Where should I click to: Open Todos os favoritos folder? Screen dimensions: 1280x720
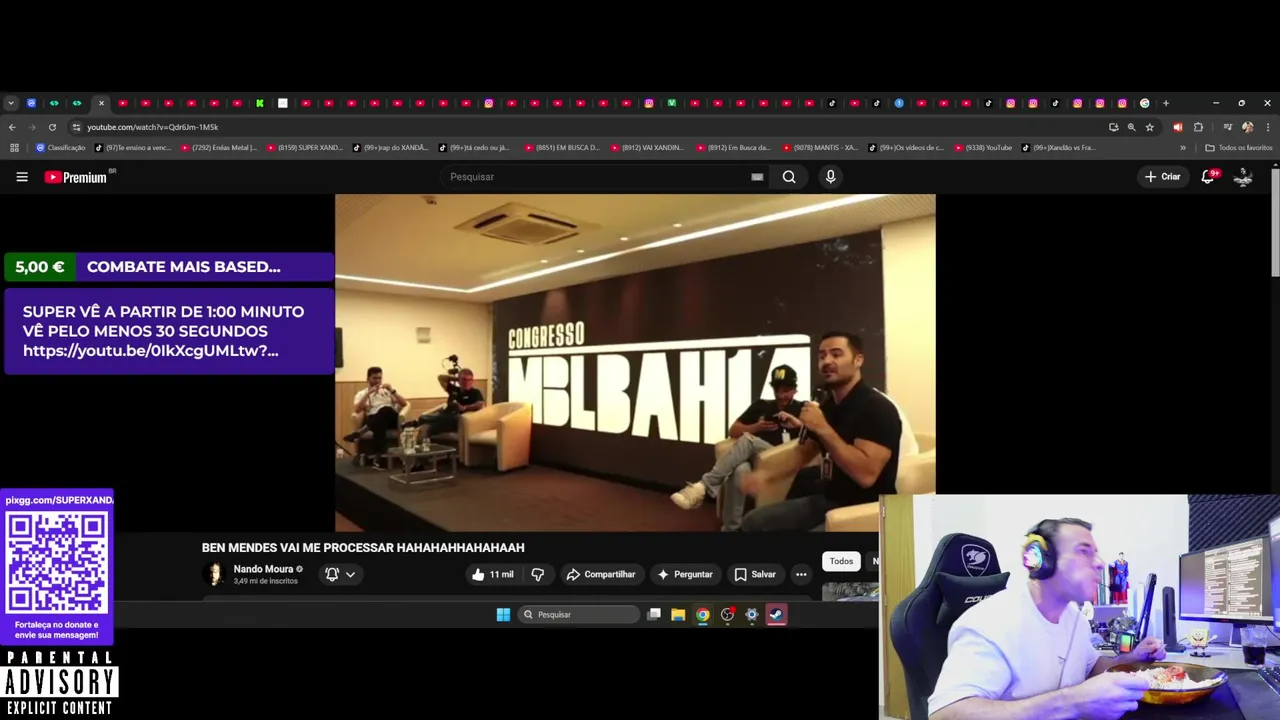(x=1238, y=148)
